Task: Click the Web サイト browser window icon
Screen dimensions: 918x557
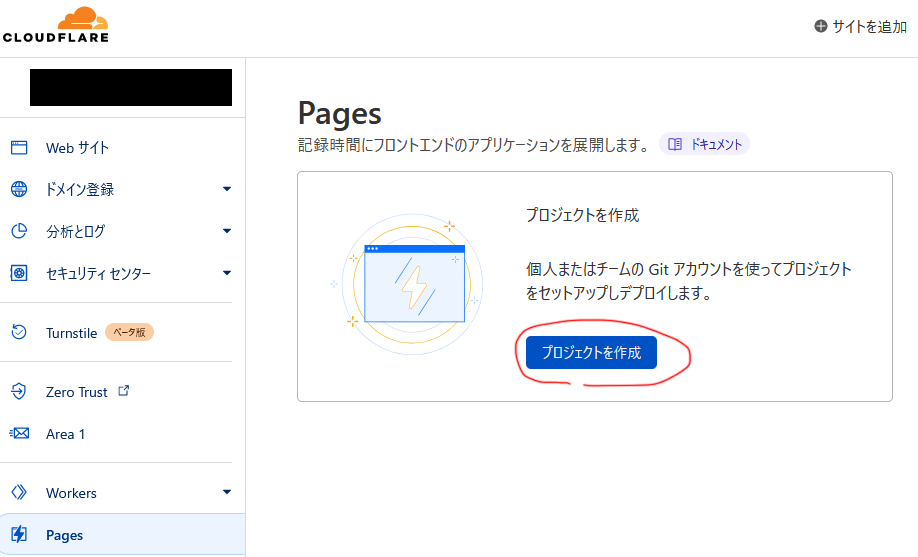Action: click(19, 148)
